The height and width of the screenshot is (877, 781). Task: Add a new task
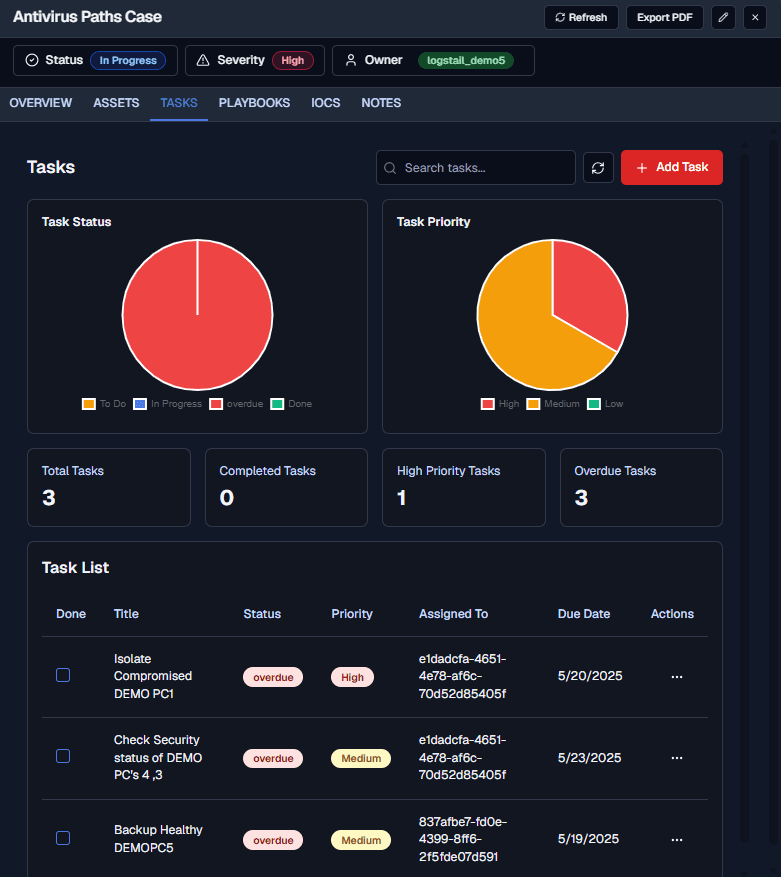(671, 167)
